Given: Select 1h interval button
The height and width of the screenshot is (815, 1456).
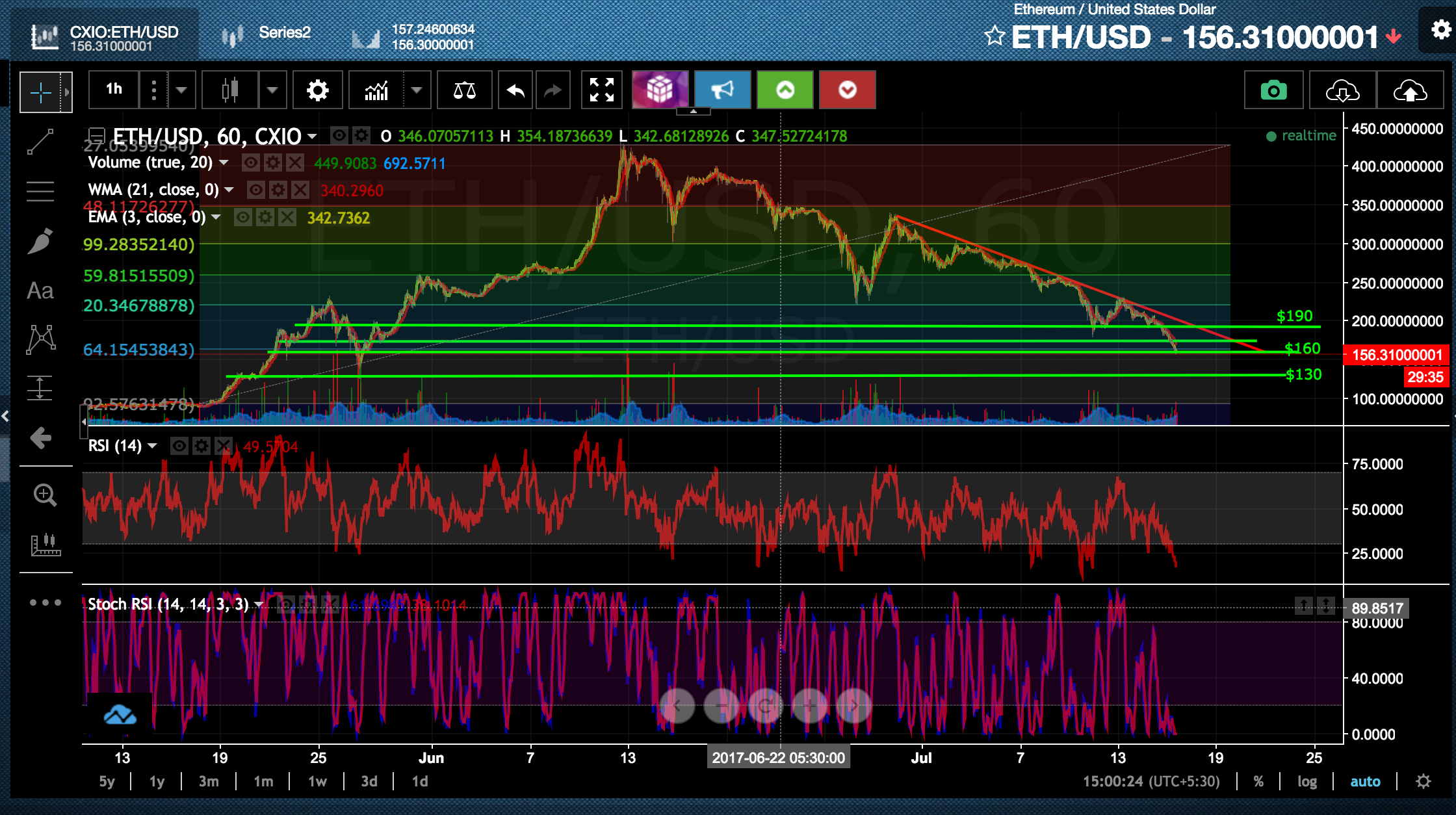Looking at the screenshot, I should pos(114,90).
